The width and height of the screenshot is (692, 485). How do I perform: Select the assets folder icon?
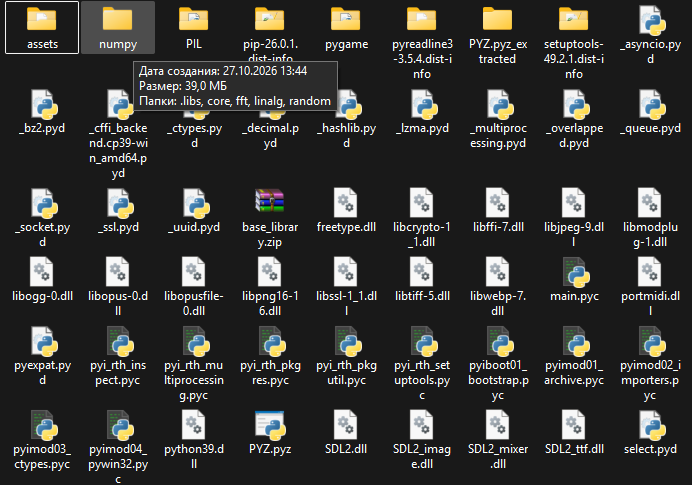(x=42, y=20)
